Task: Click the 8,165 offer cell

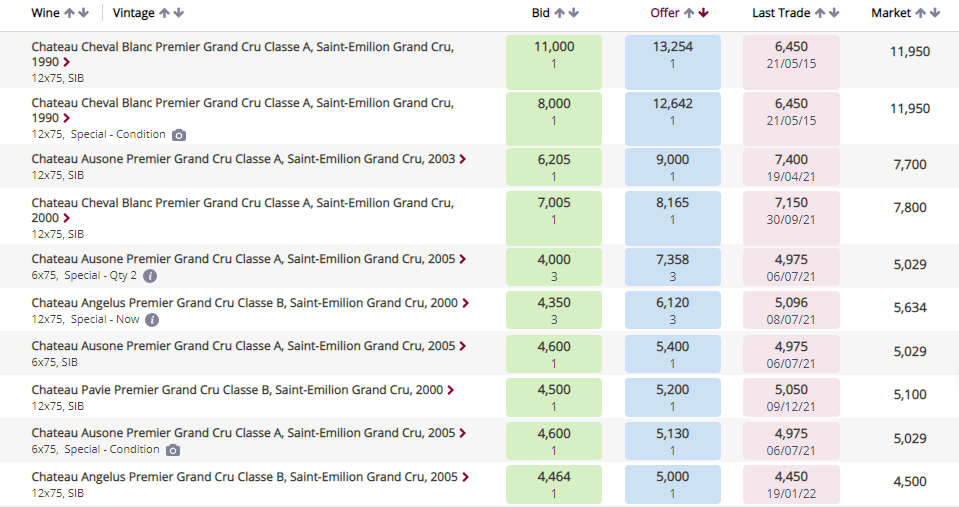Action: [x=673, y=218]
